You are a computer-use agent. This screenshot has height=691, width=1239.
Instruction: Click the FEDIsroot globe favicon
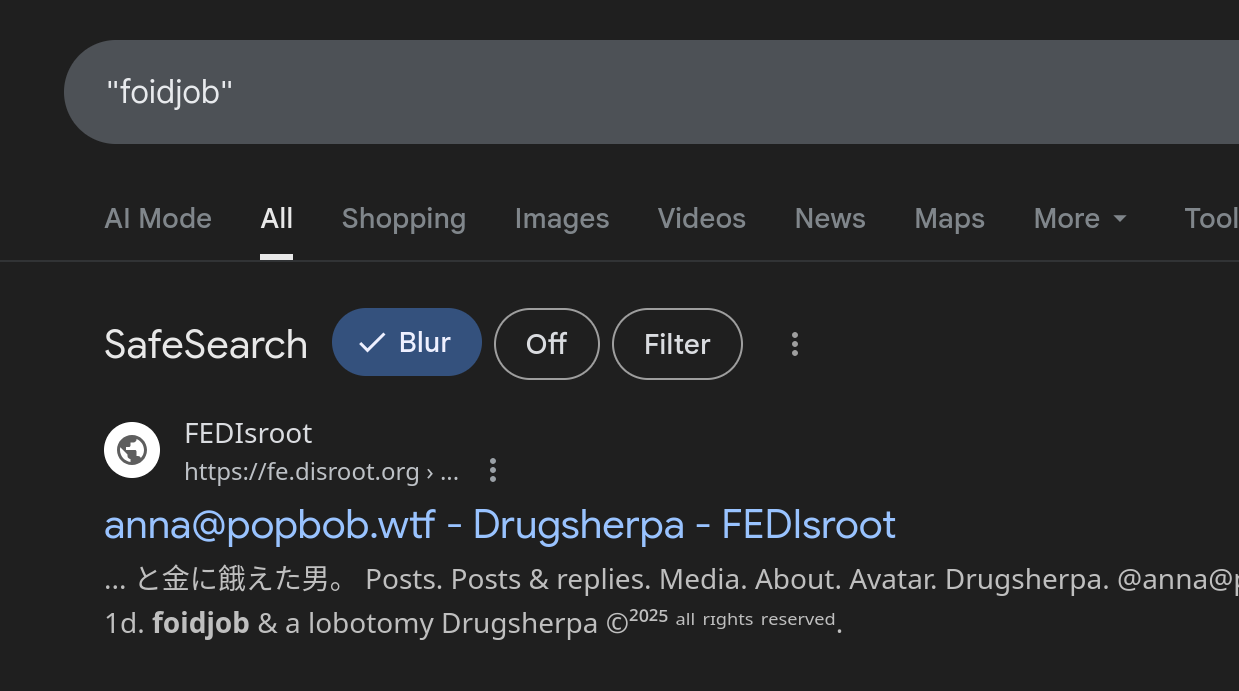pyautogui.click(x=132, y=450)
